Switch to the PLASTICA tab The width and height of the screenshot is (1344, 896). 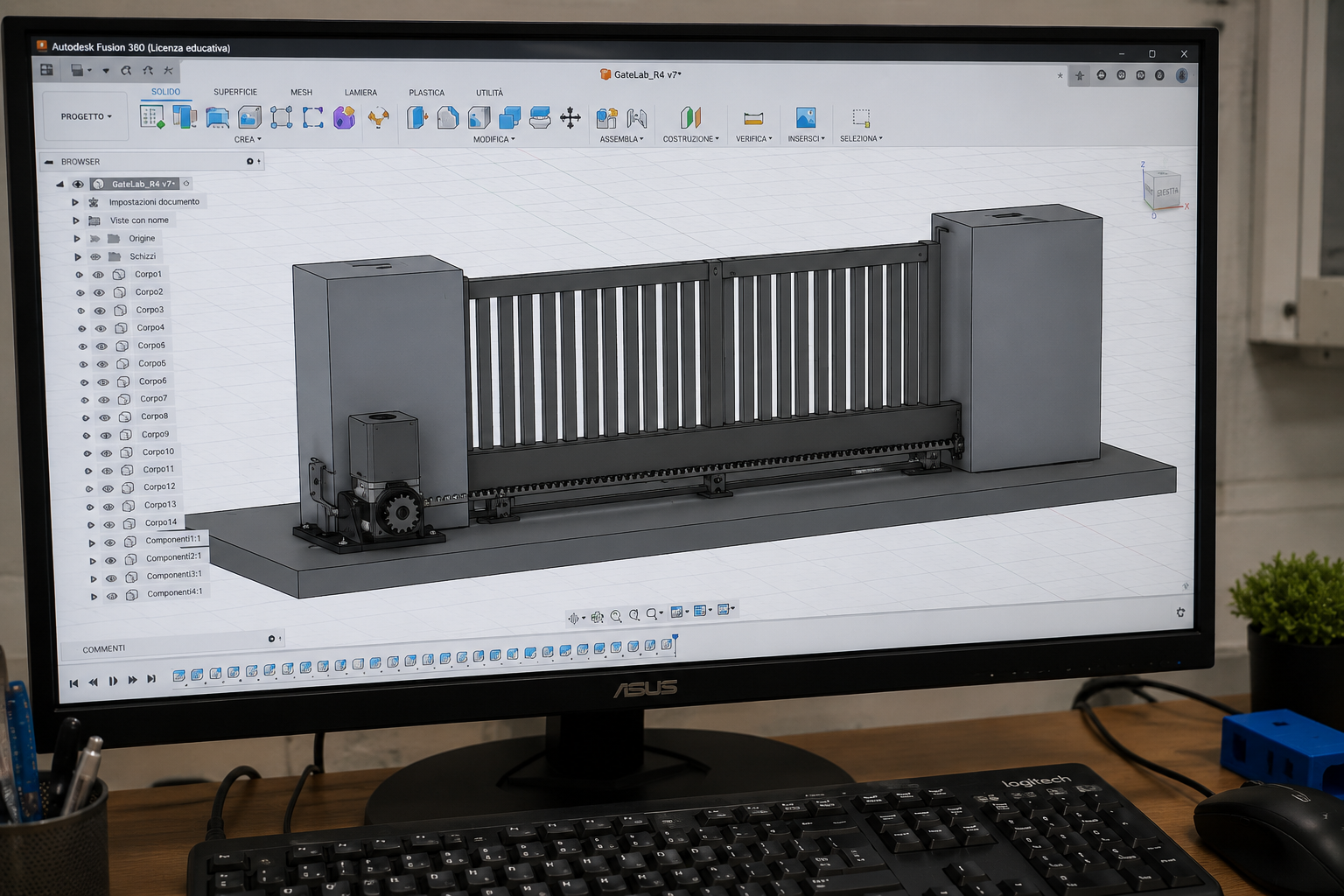coord(426,92)
